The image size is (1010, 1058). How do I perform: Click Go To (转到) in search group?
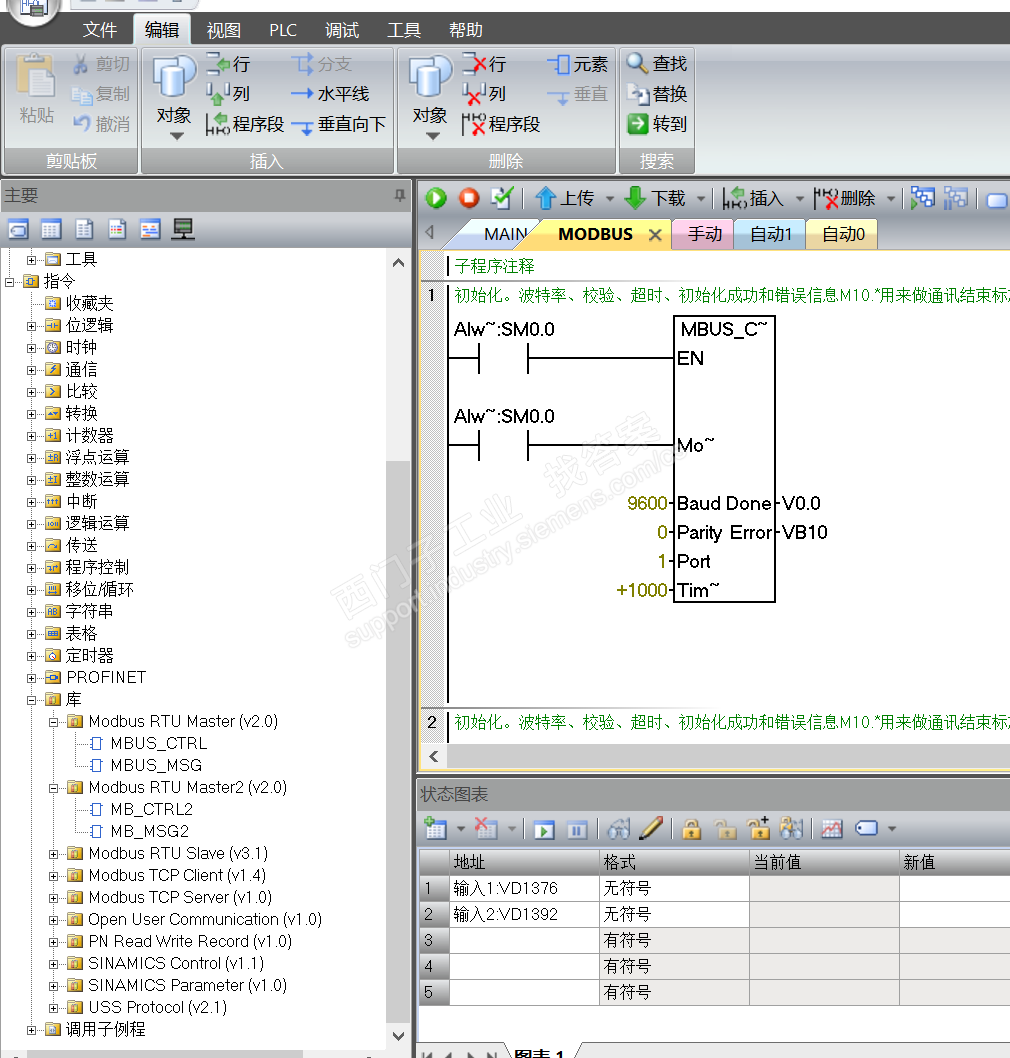pyautogui.click(x=656, y=123)
